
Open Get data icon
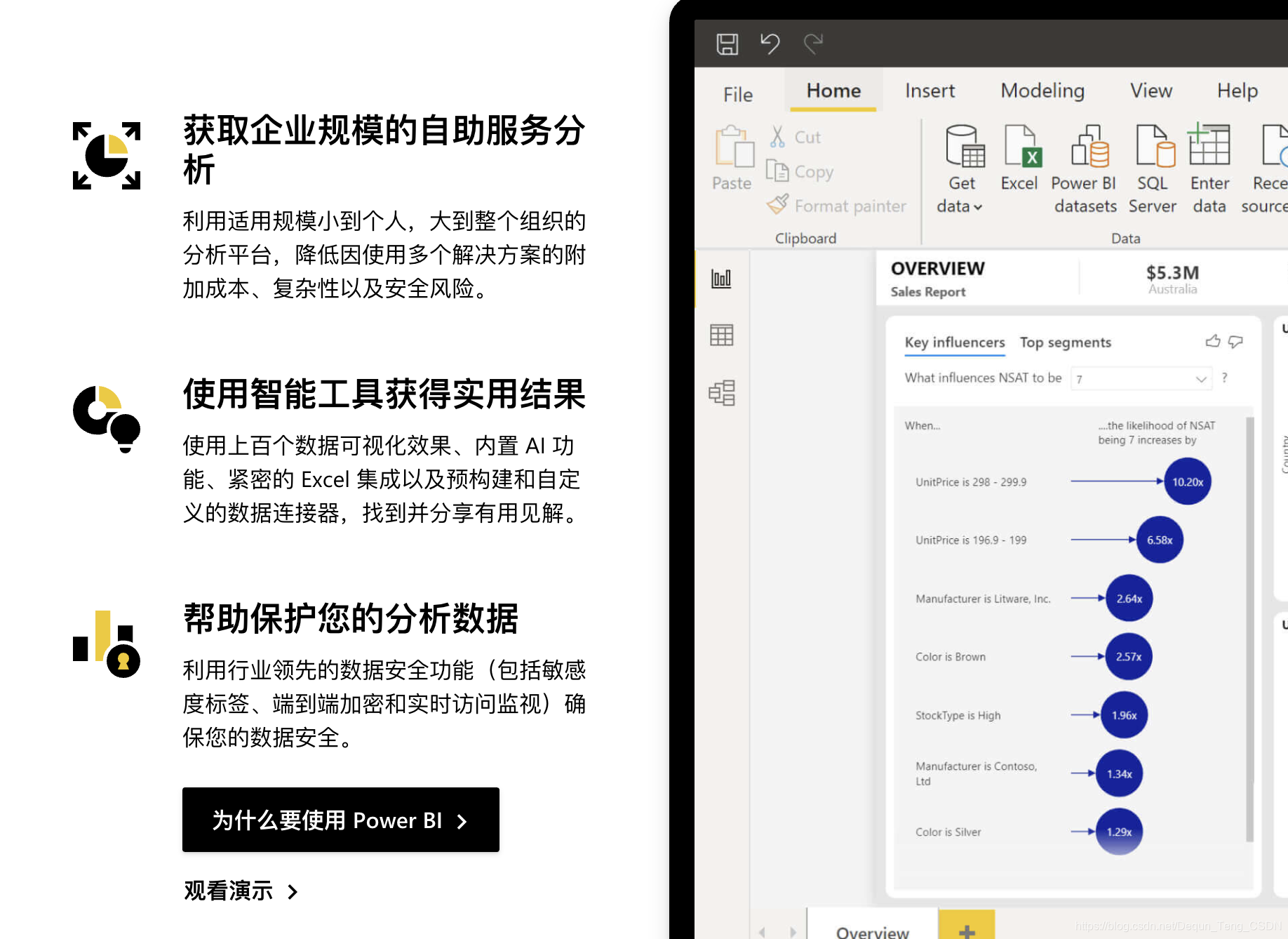point(964,146)
